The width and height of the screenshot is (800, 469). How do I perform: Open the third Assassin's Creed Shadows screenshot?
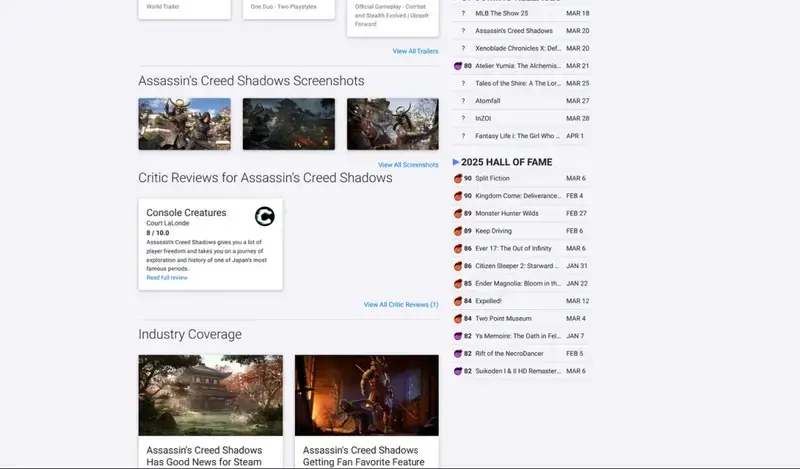[x=392, y=124]
